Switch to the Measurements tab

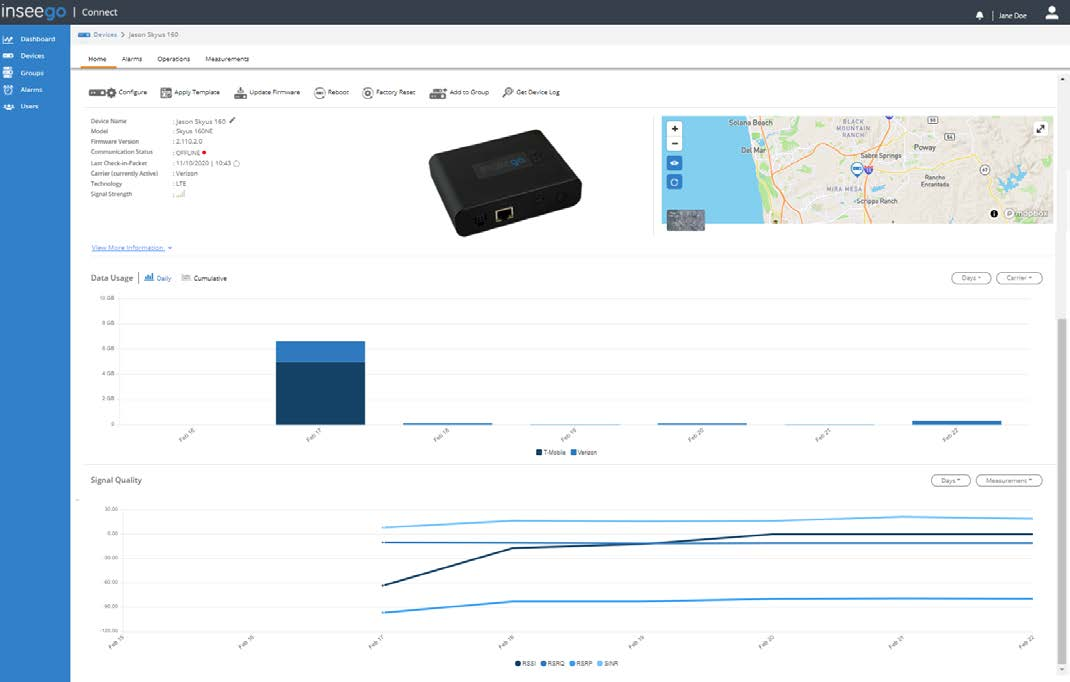coord(227,59)
